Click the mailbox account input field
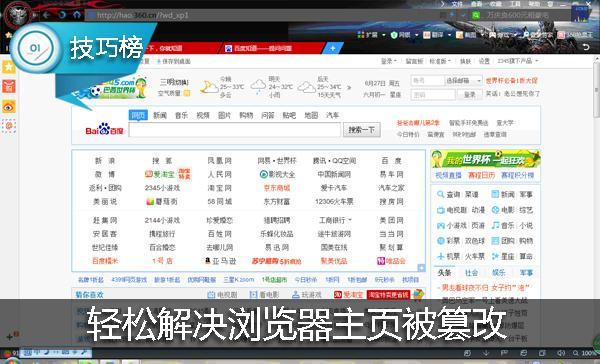The image size is (600, 364). (x=427, y=81)
